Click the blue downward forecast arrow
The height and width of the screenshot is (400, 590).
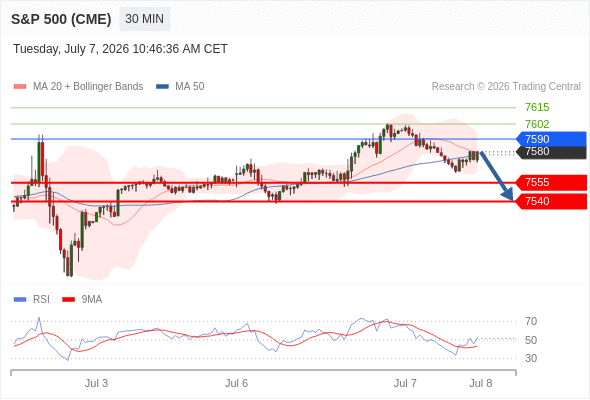coord(497,176)
